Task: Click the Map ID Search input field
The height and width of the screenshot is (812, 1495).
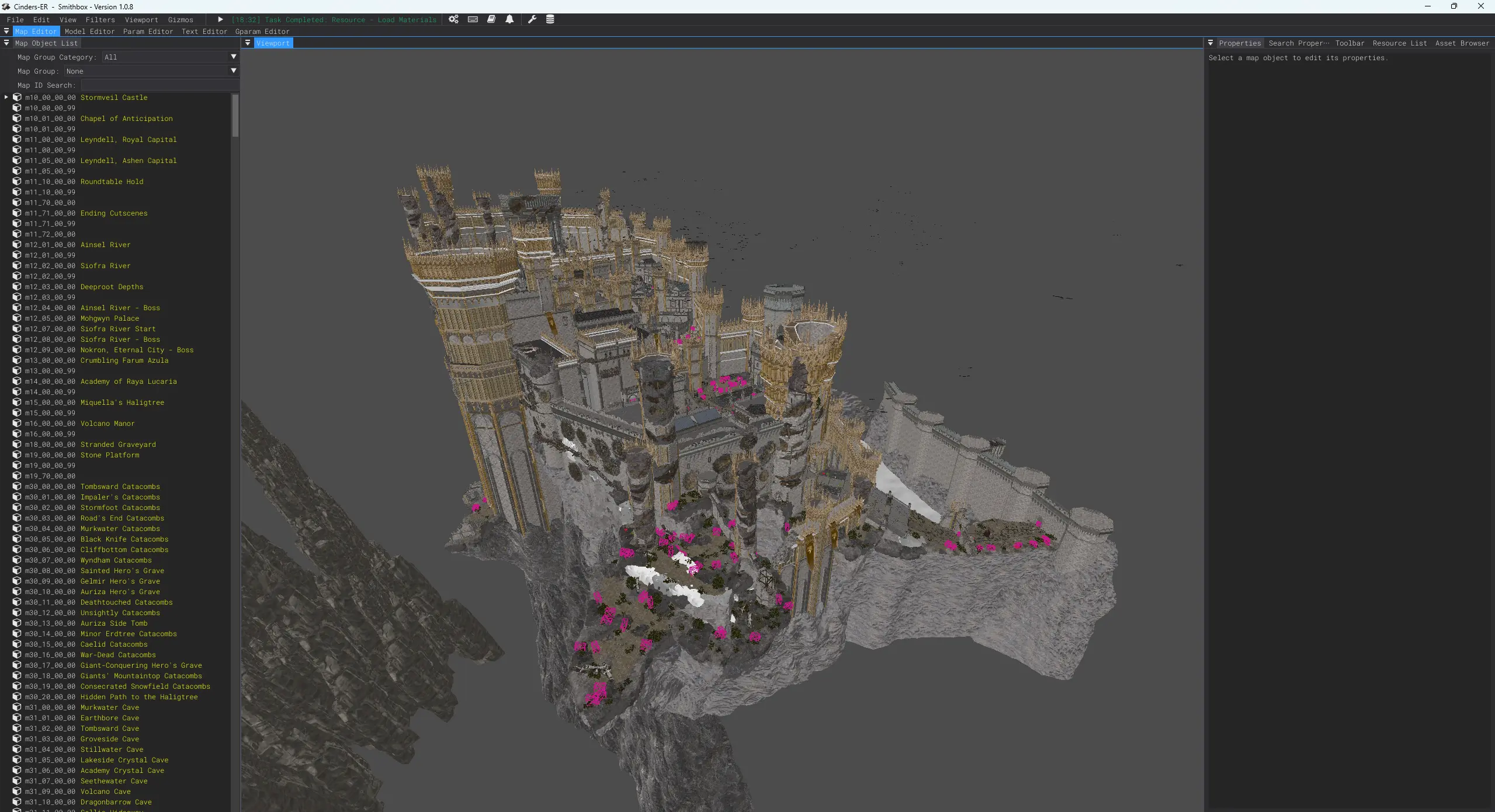Action: pyautogui.click(x=159, y=85)
